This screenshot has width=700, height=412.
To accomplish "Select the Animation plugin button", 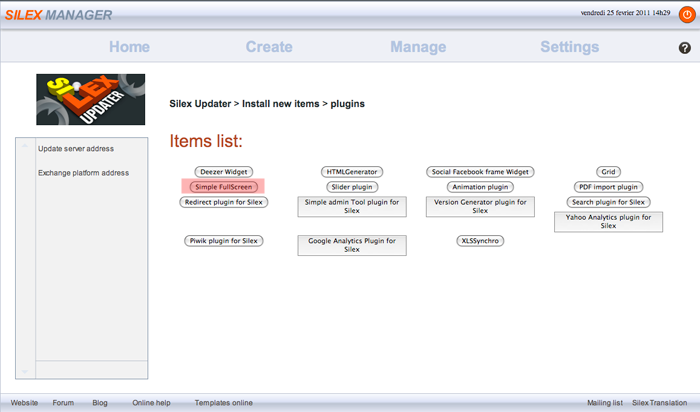I will pyautogui.click(x=480, y=187).
